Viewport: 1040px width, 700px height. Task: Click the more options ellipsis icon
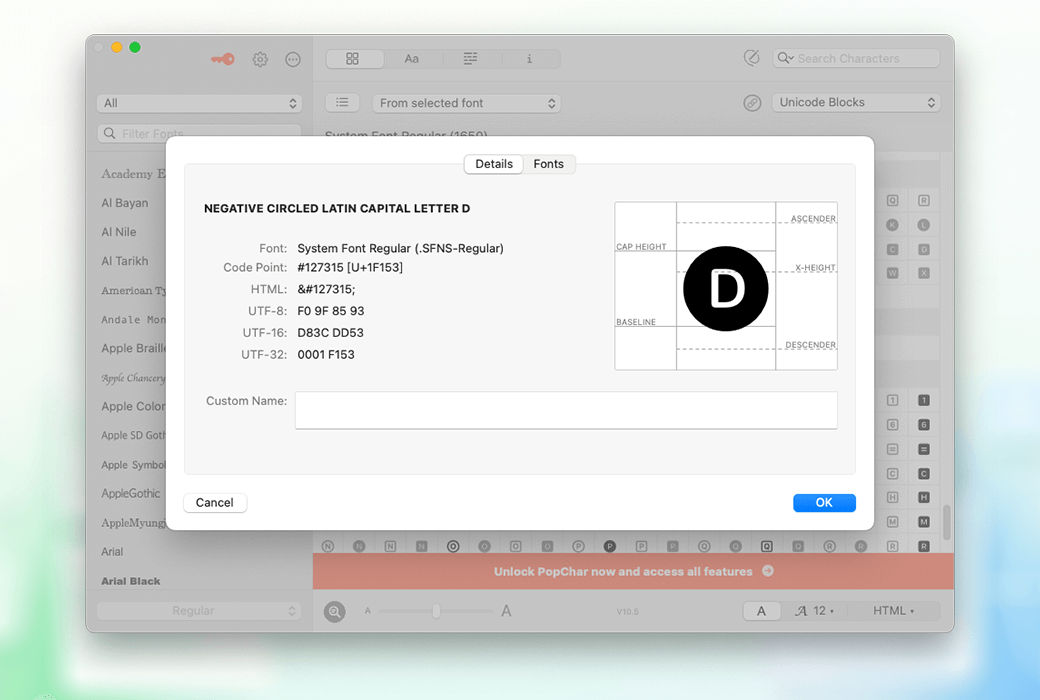(293, 59)
